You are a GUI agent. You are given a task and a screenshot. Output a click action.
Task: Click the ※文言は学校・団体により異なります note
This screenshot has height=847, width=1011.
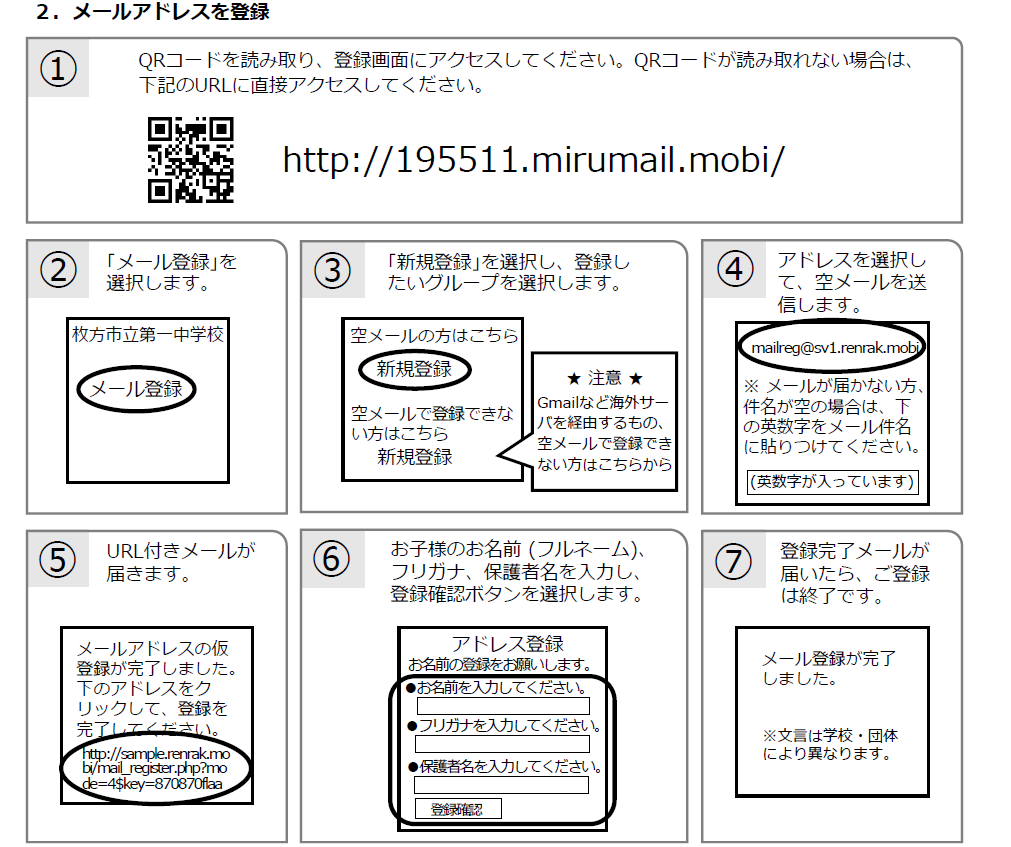tap(830, 745)
